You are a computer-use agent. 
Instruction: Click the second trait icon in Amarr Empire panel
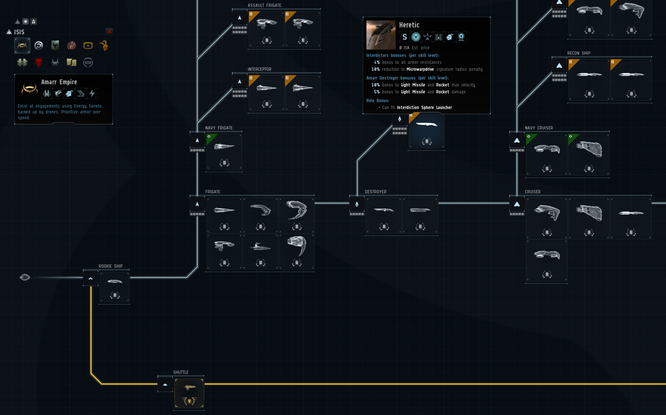click(x=58, y=93)
